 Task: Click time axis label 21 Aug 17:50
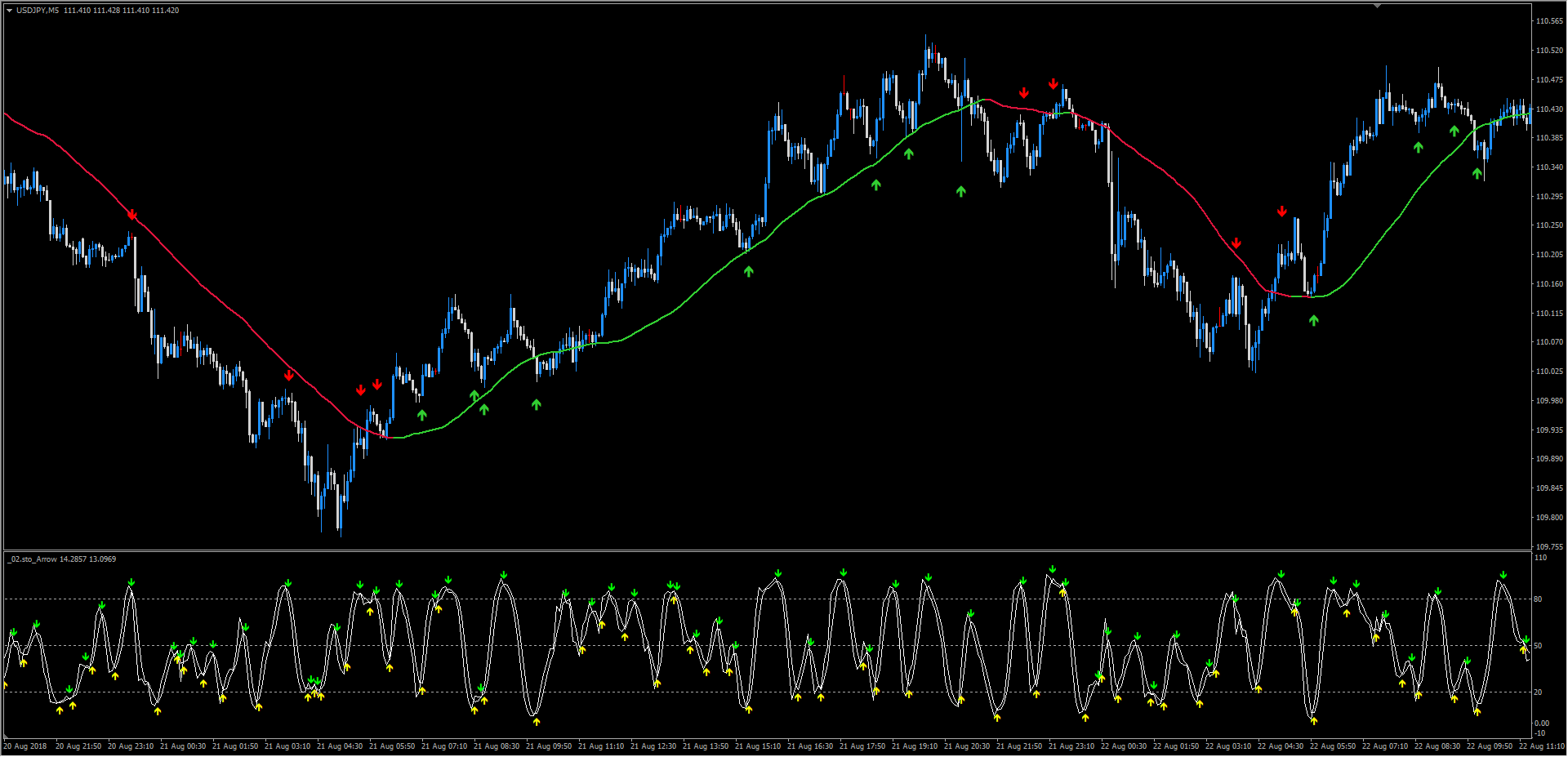tap(862, 746)
